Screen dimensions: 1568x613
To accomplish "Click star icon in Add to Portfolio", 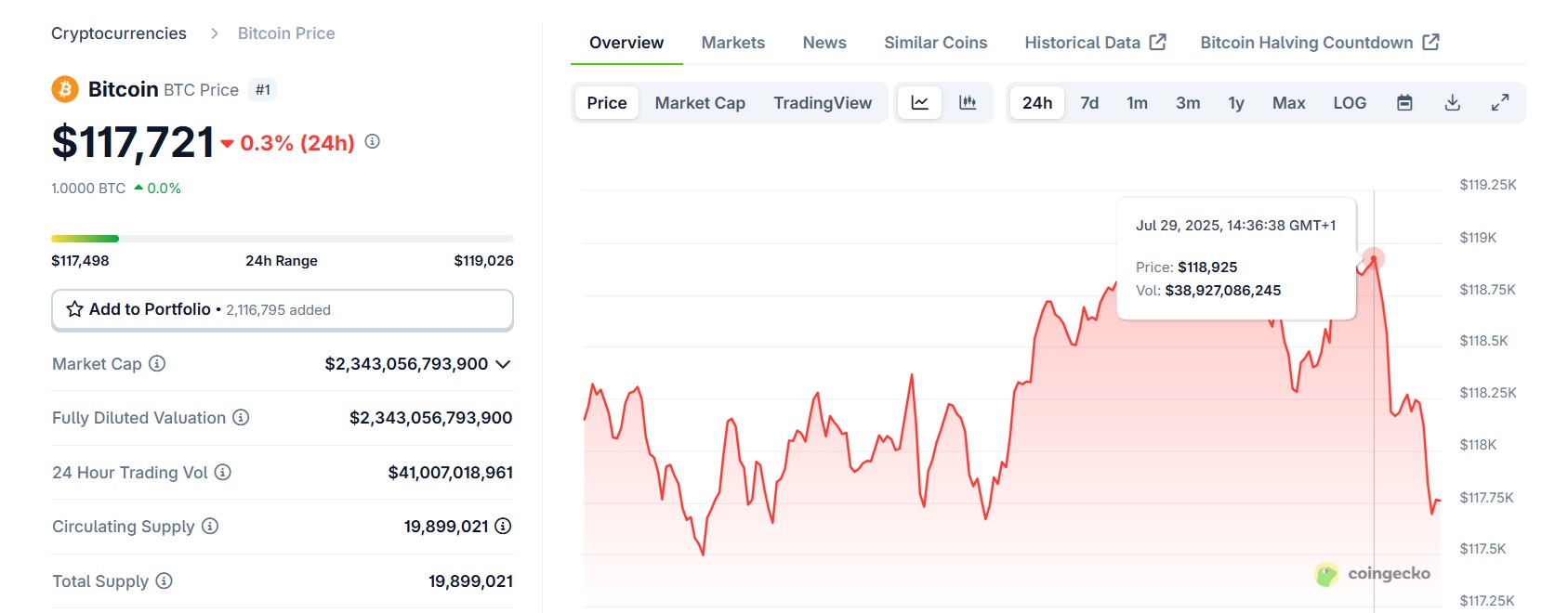I will tap(74, 309).
